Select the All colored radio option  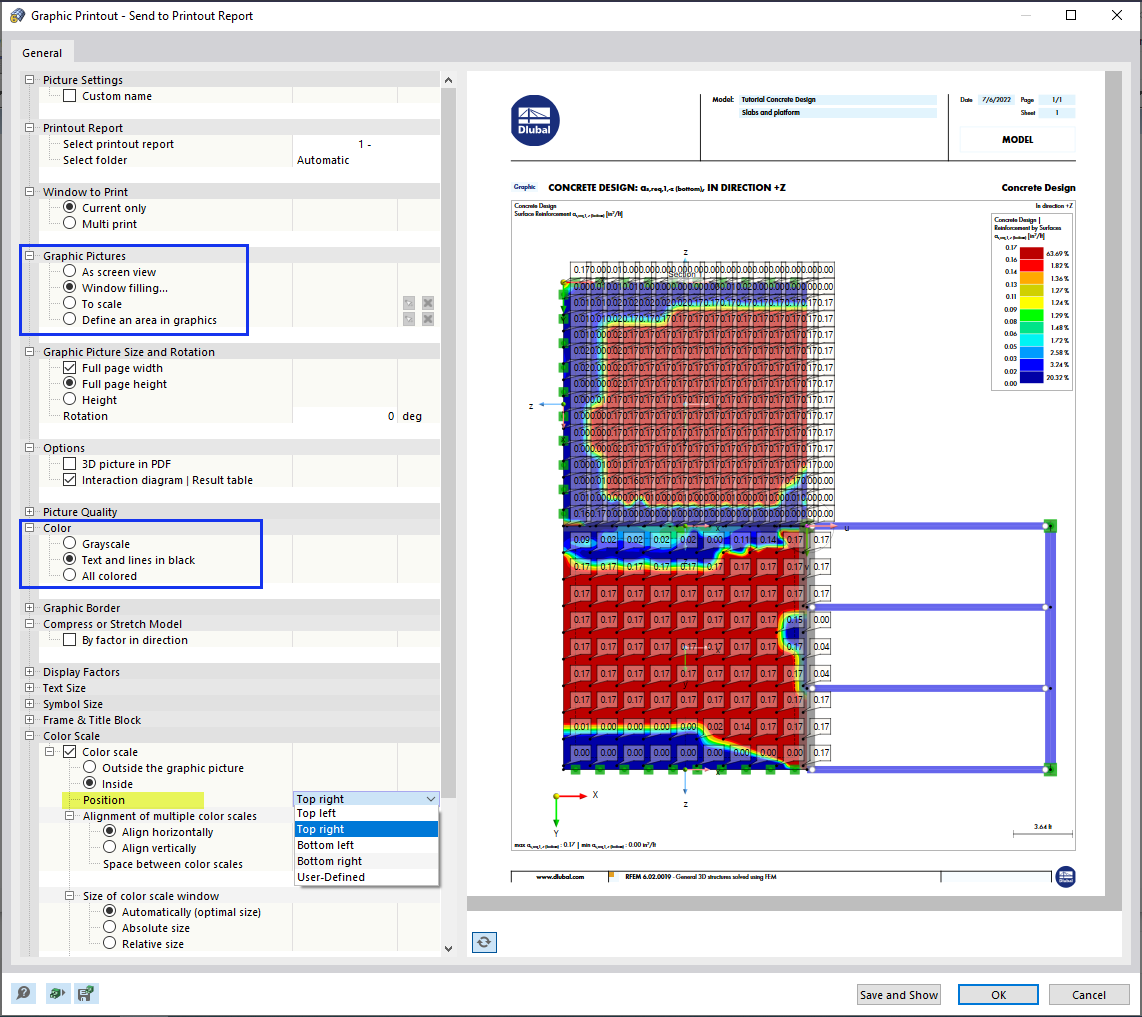click(x=69, y=575)
